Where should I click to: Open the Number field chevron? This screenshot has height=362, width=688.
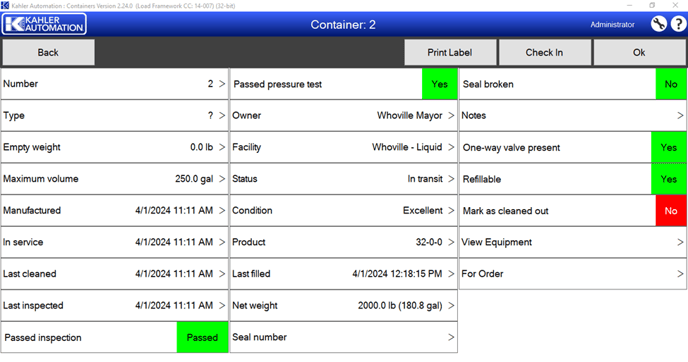(222, 84)
